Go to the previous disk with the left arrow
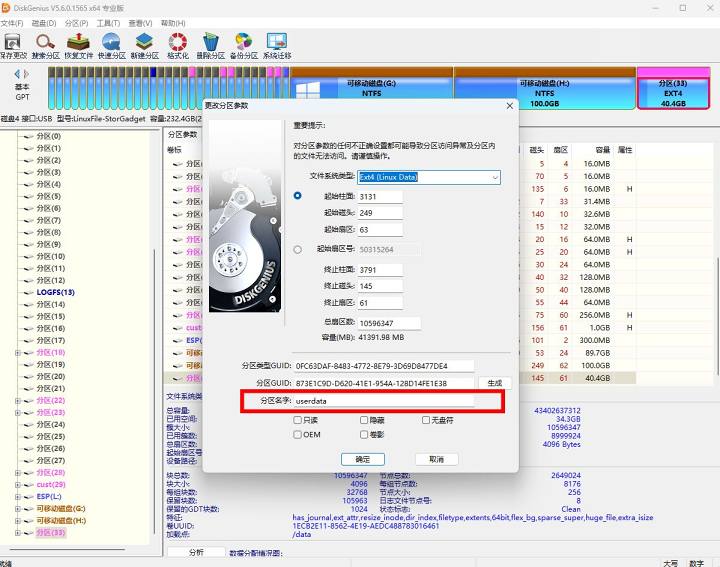720x567 pixels. 17,74
